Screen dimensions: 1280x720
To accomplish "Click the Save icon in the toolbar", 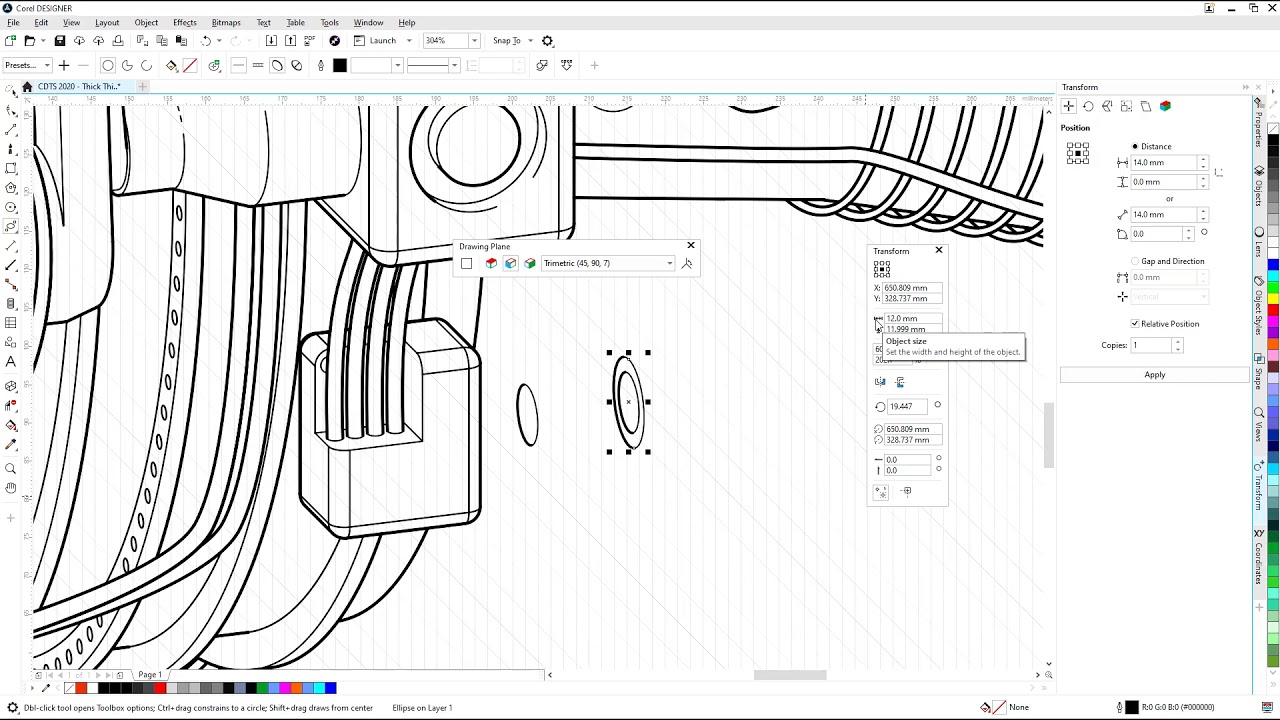I will pos(60,41).
